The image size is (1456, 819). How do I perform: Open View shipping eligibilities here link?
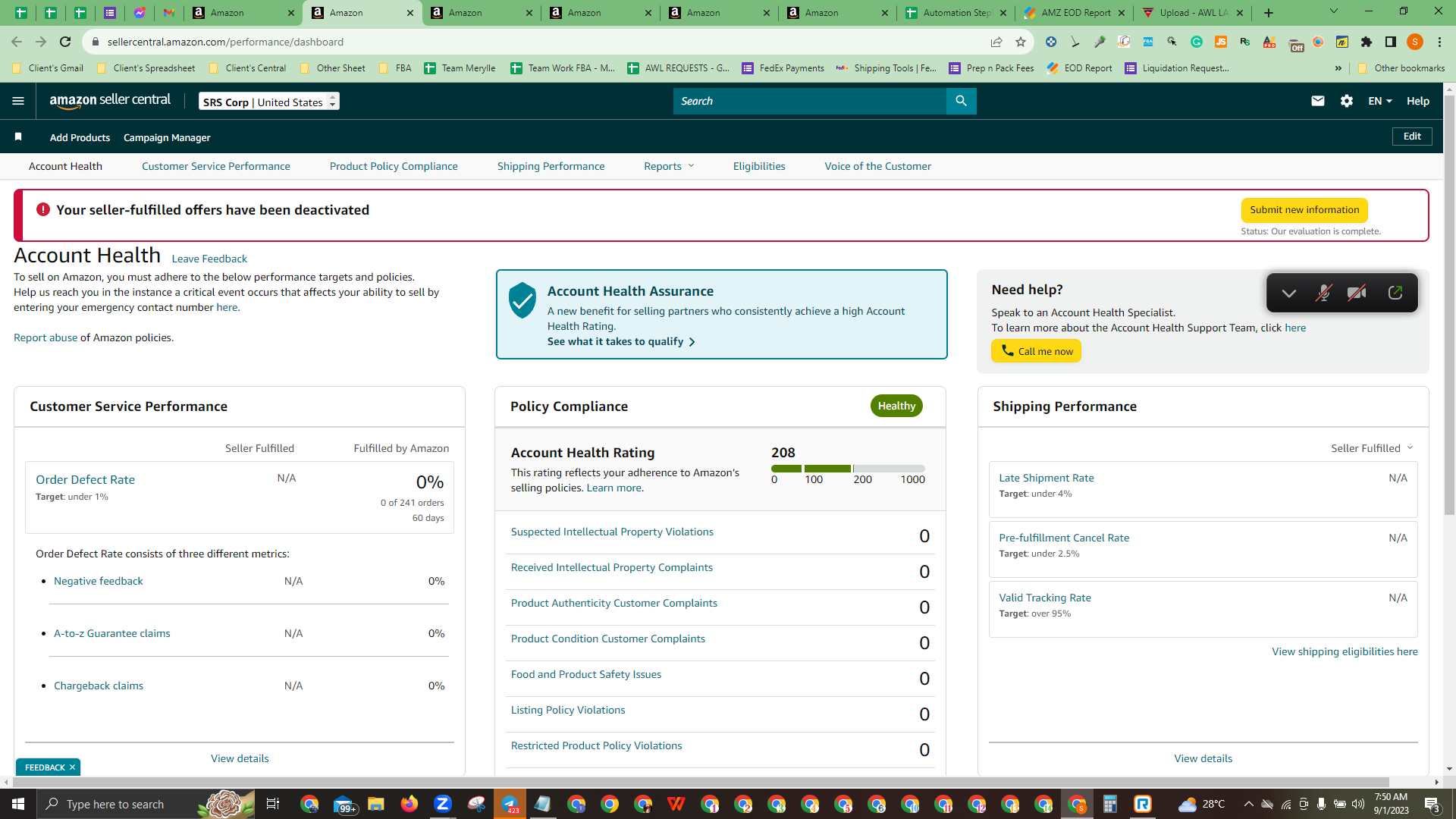click(x=1345, y=651)
